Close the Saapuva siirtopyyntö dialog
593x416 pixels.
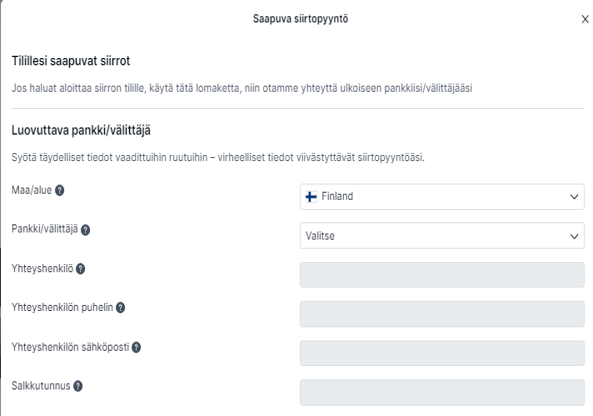pos(585,19)
